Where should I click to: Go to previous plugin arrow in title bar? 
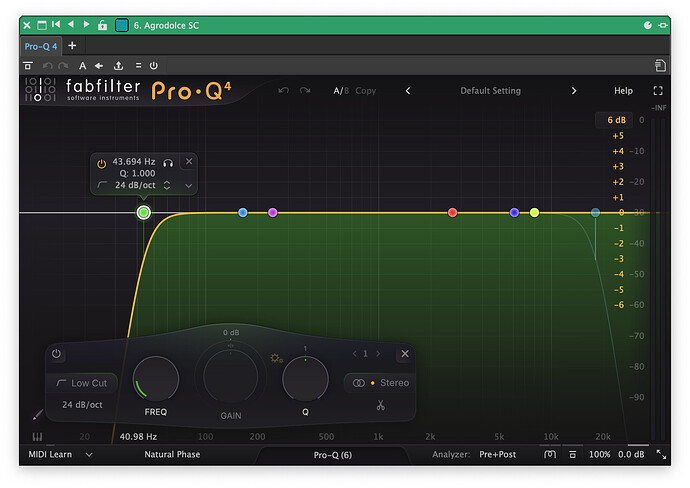click(71, 25)
